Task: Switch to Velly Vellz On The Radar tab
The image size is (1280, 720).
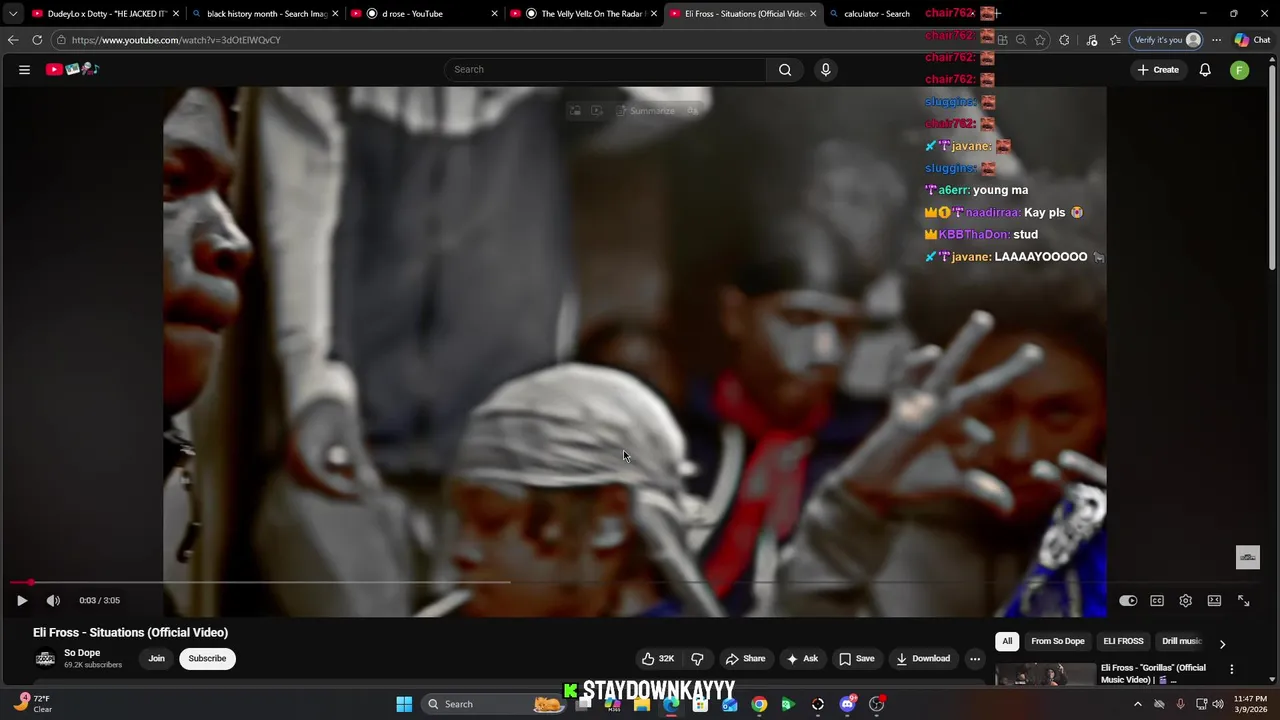Action: click(584, 13)
